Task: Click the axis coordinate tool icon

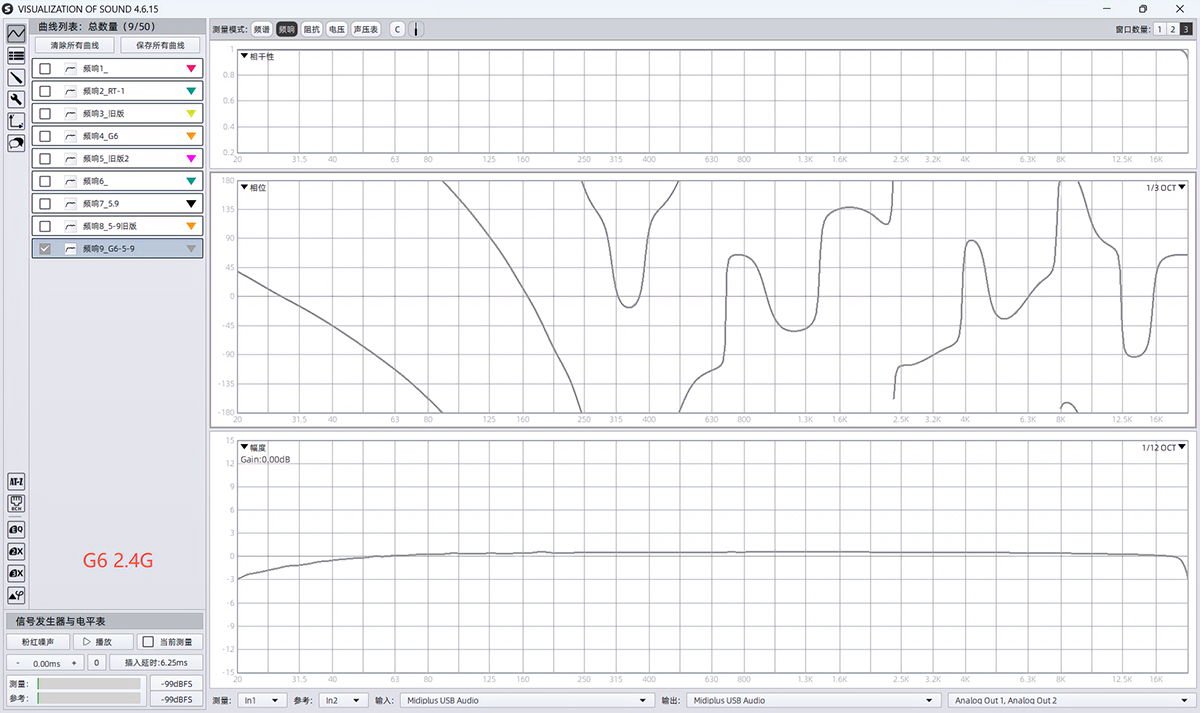Action: [x=16, y=121]
